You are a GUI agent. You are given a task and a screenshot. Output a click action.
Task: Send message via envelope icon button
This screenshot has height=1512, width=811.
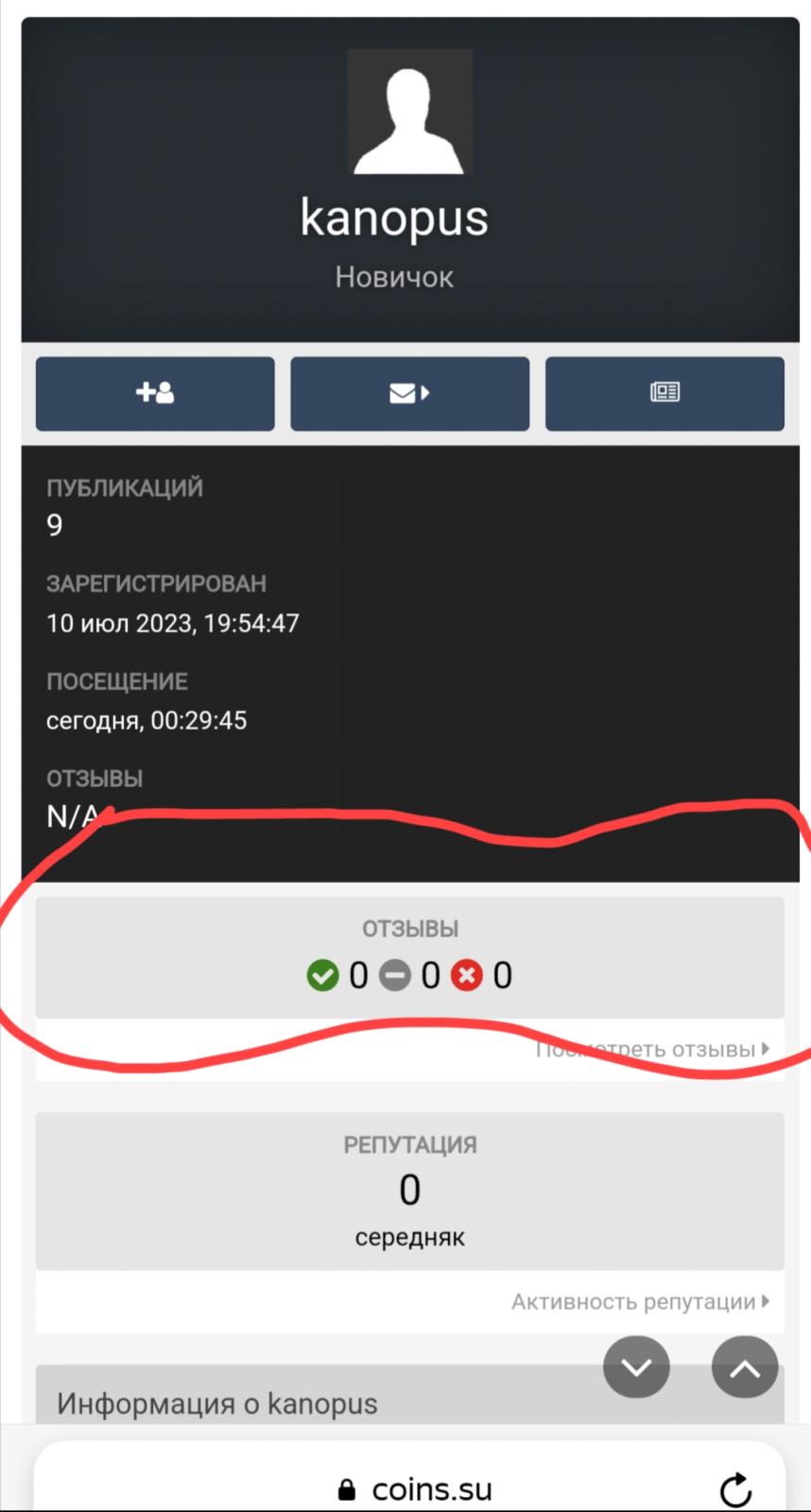[x=409, y=393]
